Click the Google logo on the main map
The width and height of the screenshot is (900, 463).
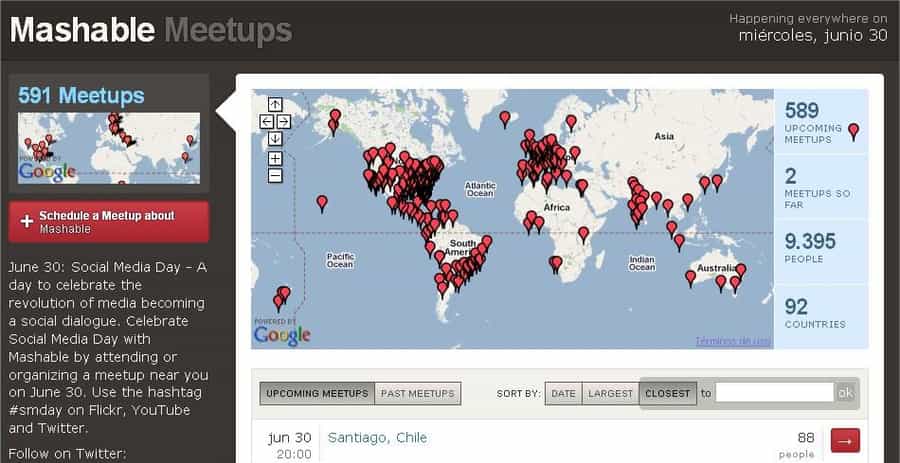(x=282, y=336)
